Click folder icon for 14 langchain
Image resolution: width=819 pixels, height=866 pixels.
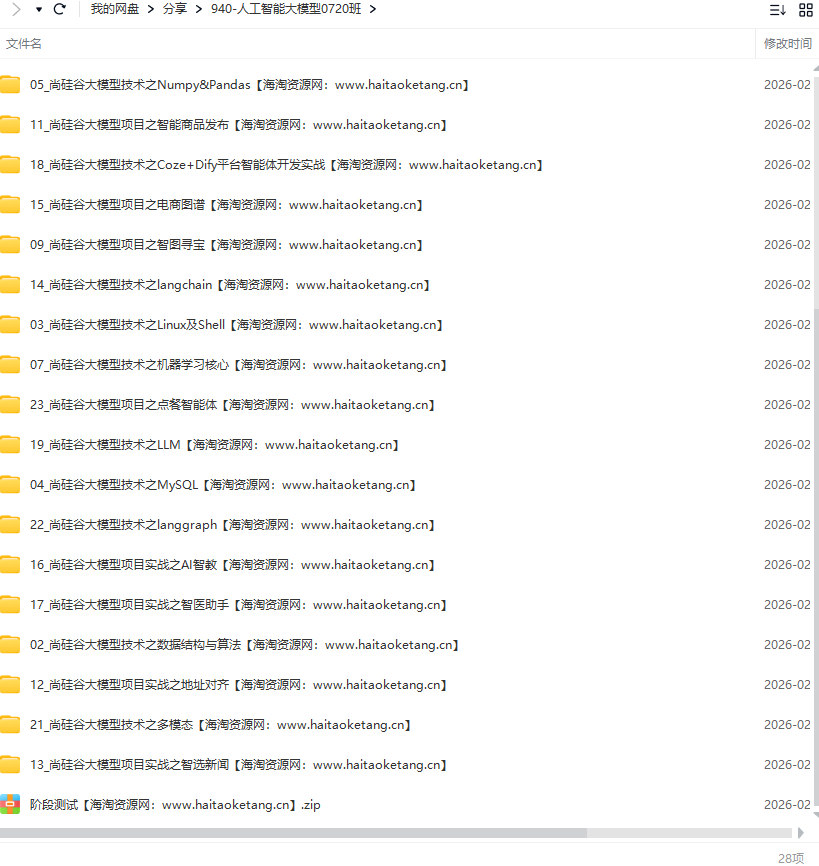[10, 285]
